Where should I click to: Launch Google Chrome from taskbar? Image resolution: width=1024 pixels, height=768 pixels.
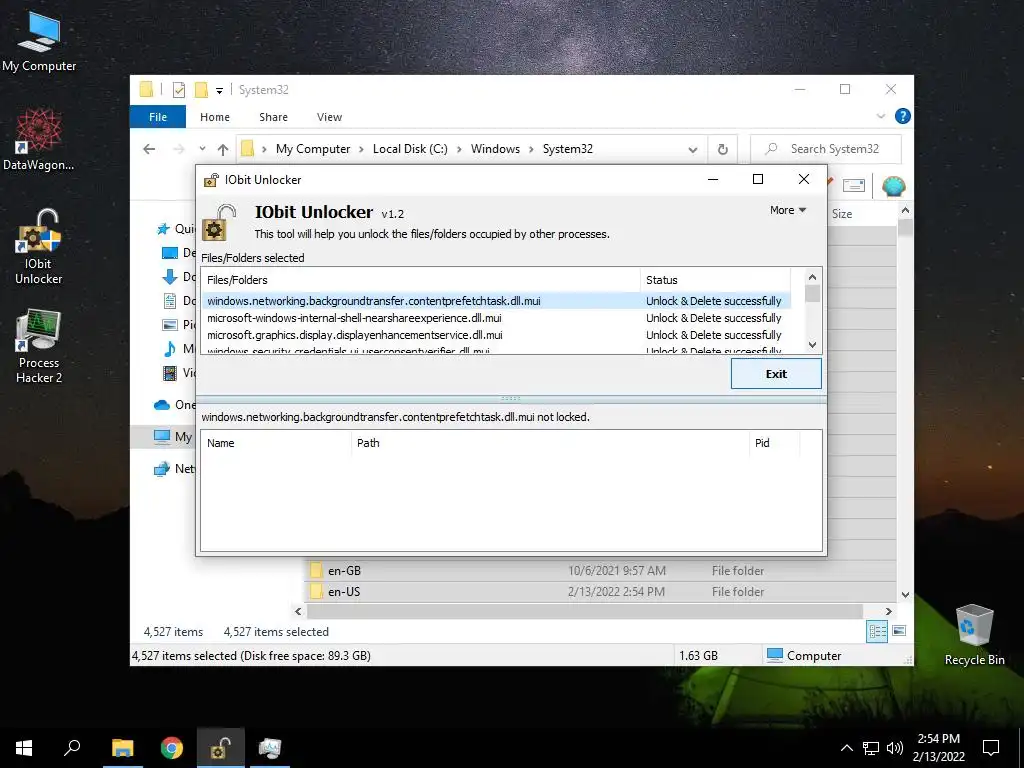tap(172, 748)
